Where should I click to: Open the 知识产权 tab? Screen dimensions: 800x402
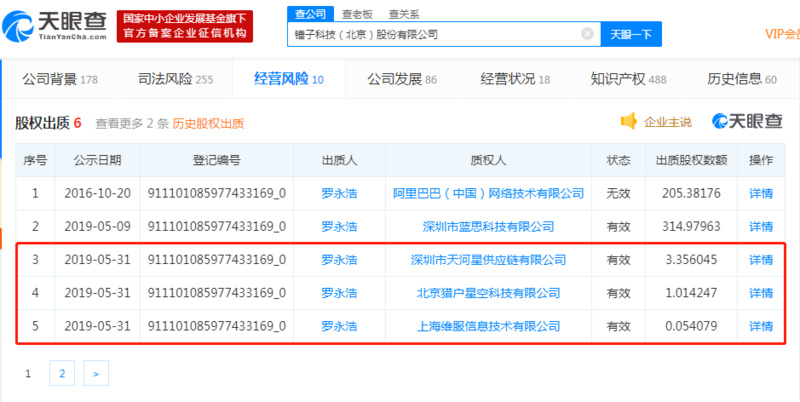click(628, 79)
